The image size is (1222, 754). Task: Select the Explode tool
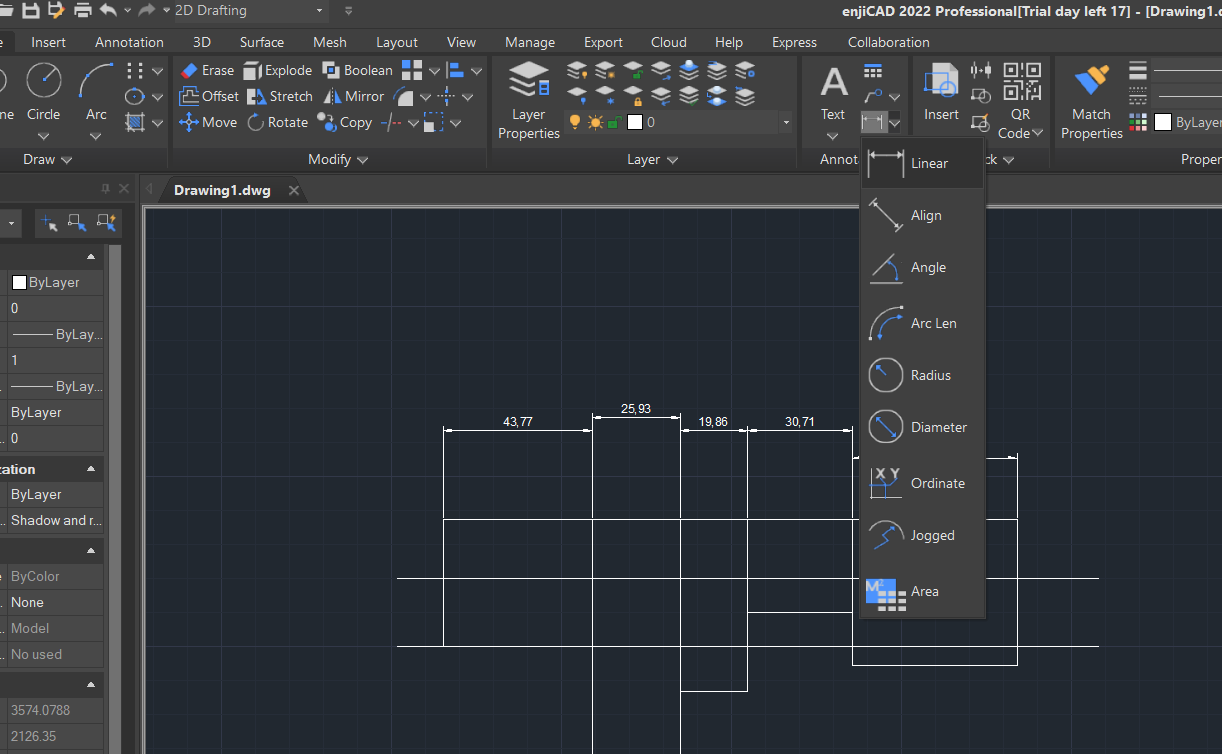(x=278, y=70)
